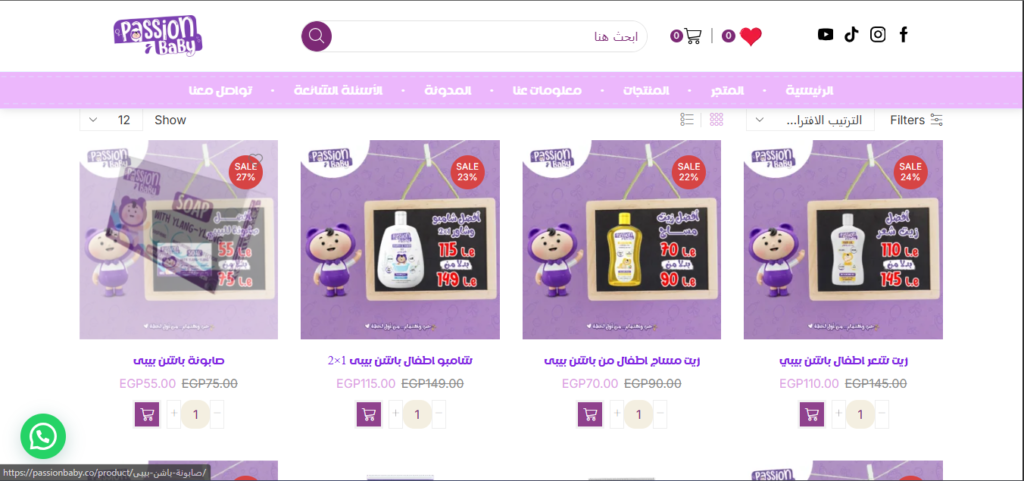Increase quantity for زيت شعر اطفال
The width and height of the screenshot is (1024, 481).
click(x=839, y=414)
